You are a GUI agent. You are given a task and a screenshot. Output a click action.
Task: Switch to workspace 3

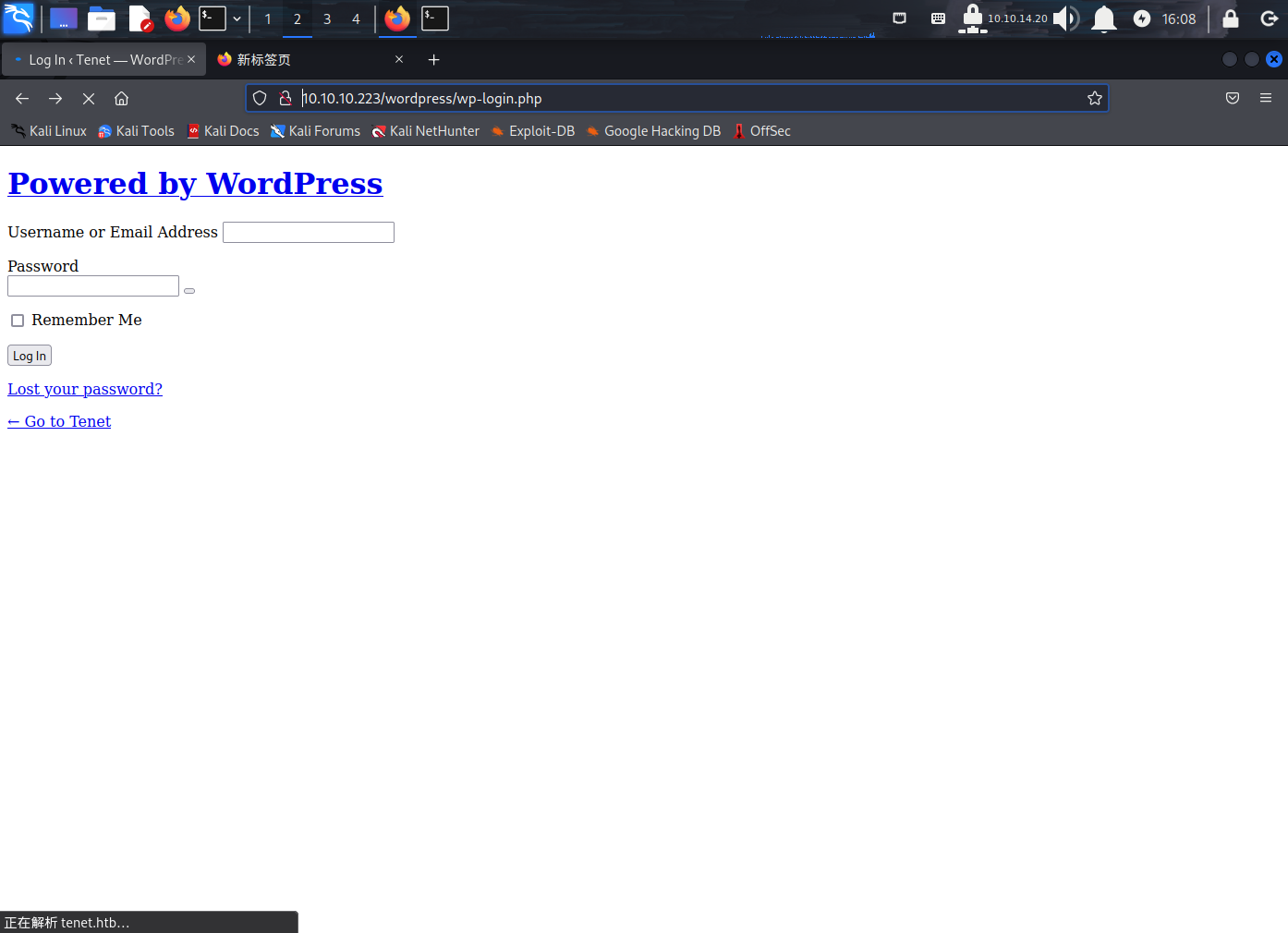coord(327,18)
